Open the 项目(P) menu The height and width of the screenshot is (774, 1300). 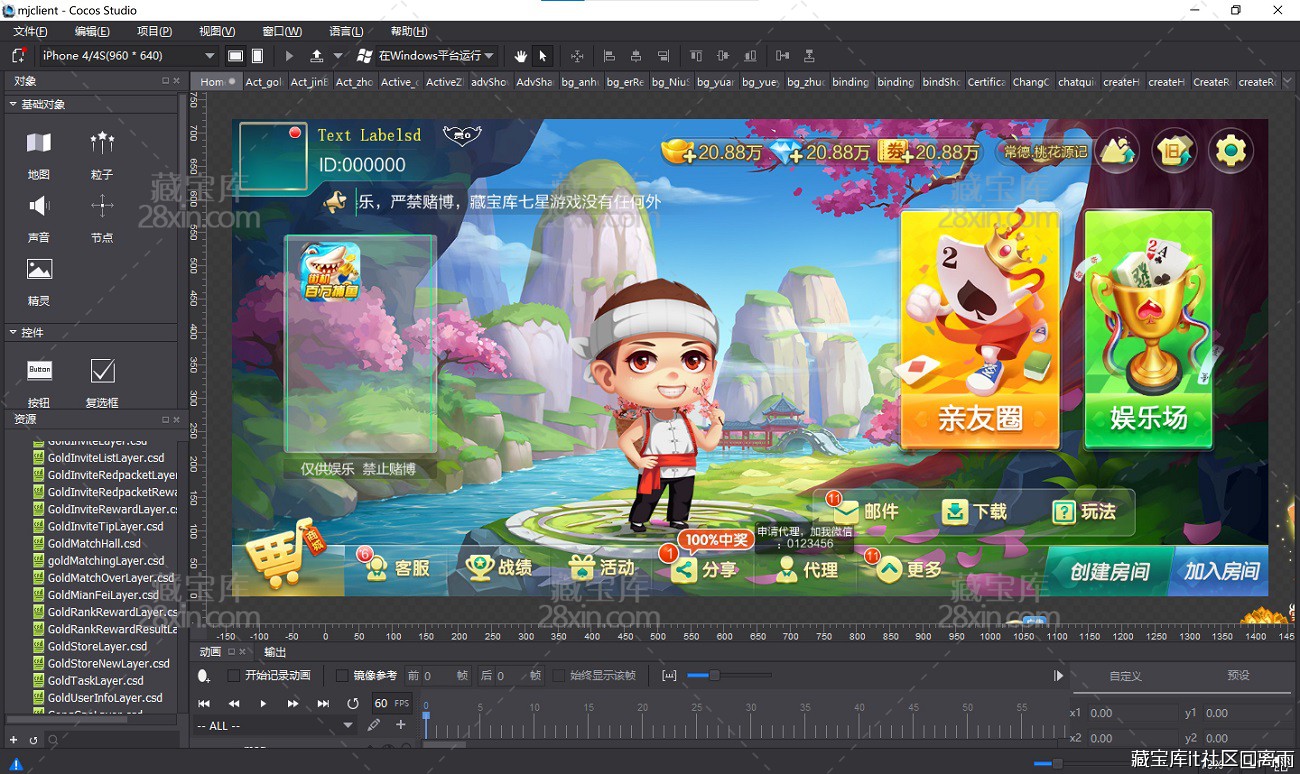point(154,32)
